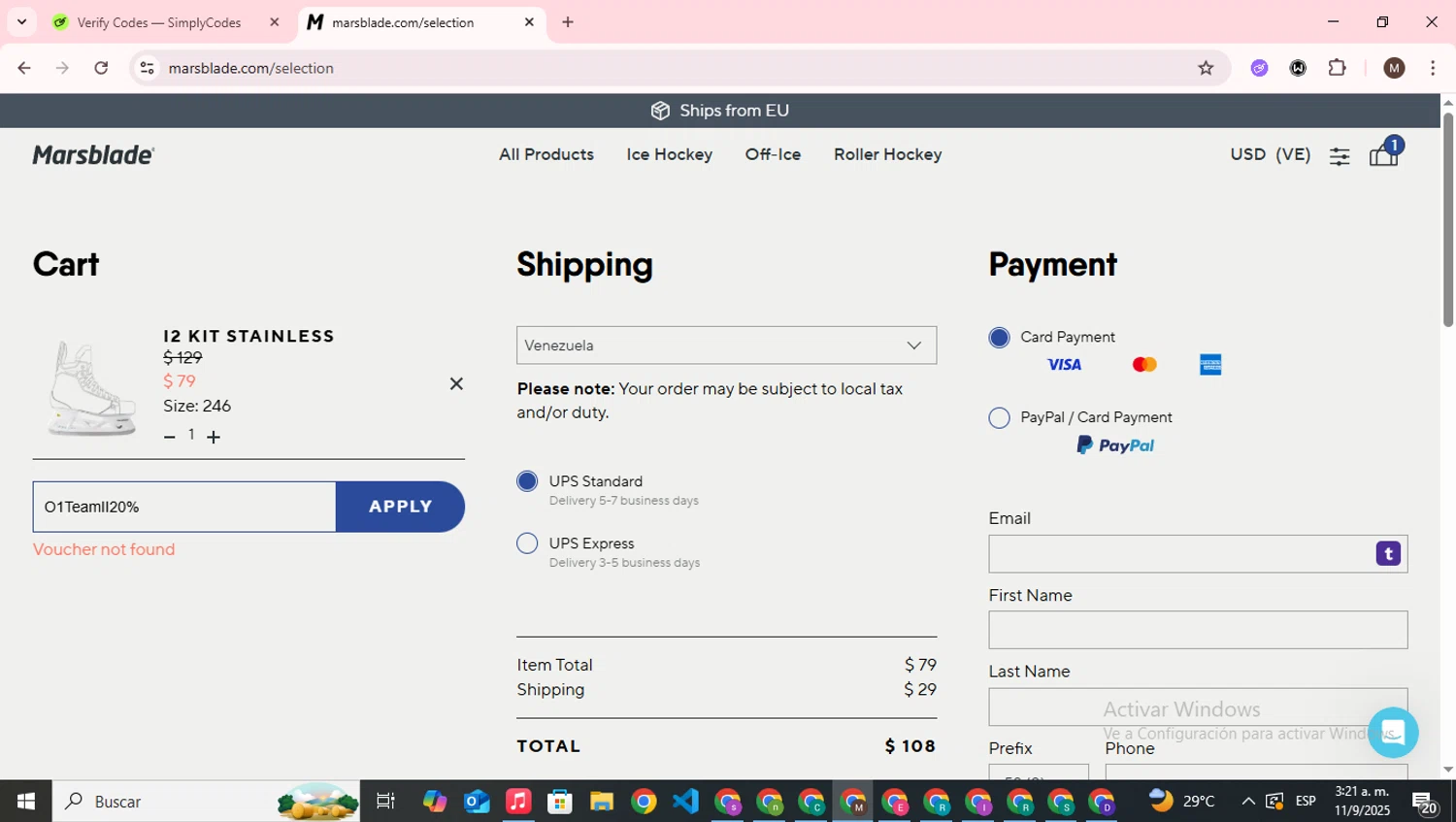Click the First Name input field
Viewport: 1456px width, 822px height.
pos(1198,630)
